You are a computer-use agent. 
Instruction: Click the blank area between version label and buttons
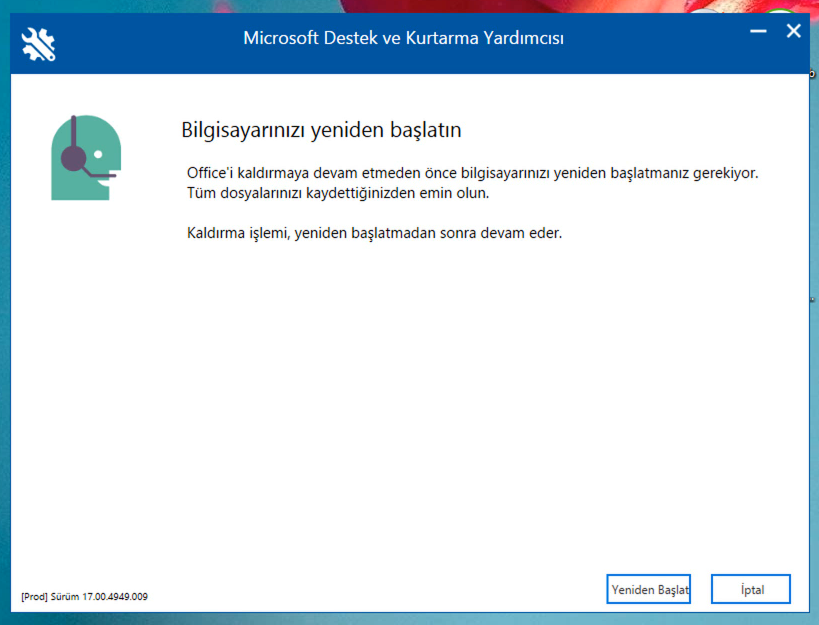[x=380, y=590]
